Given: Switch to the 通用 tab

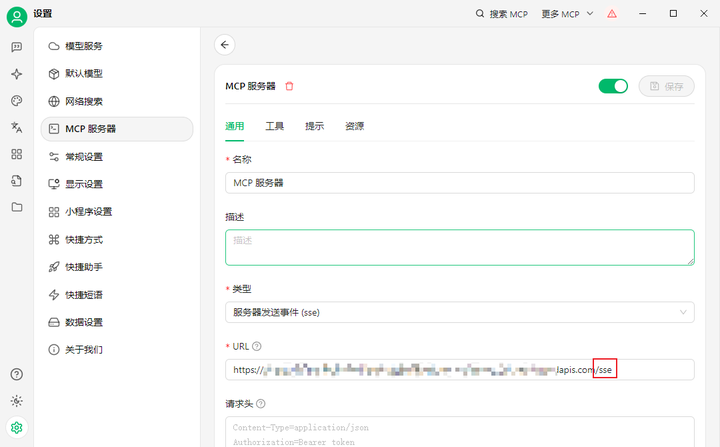Looking at the screenshot, I should [235, 126].
